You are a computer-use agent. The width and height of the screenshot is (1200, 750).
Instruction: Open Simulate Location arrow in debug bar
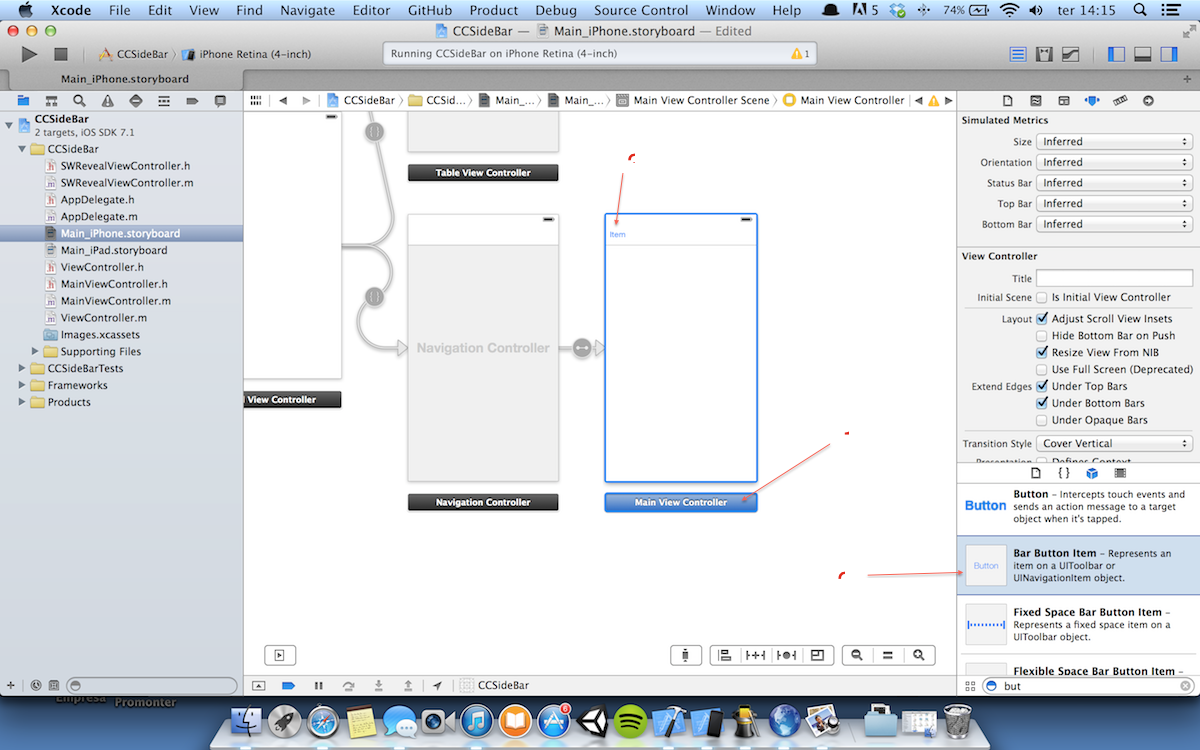(x=437, y=685)
